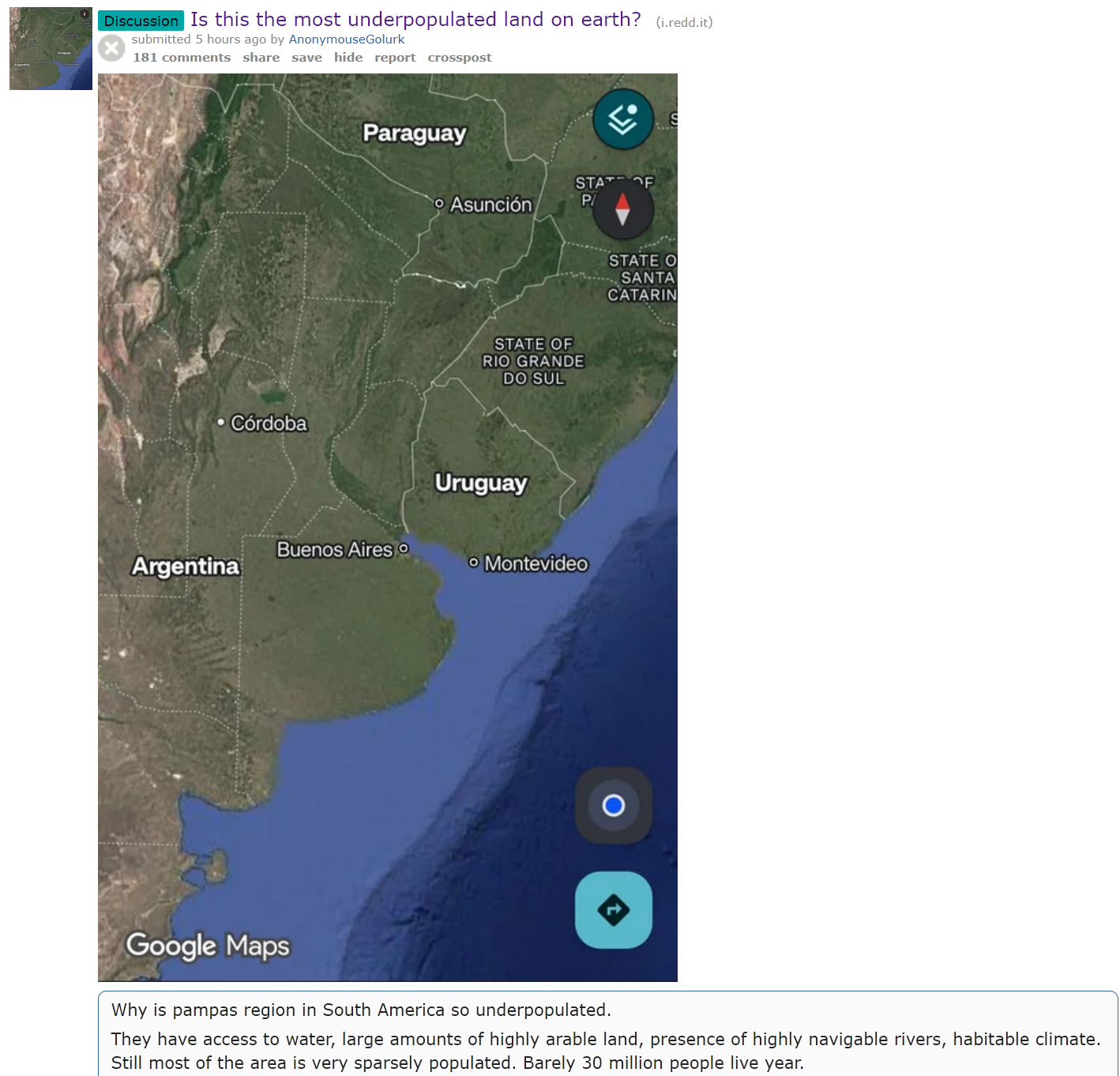
Task: Save the post with the save link
Action: coord(306,58)
